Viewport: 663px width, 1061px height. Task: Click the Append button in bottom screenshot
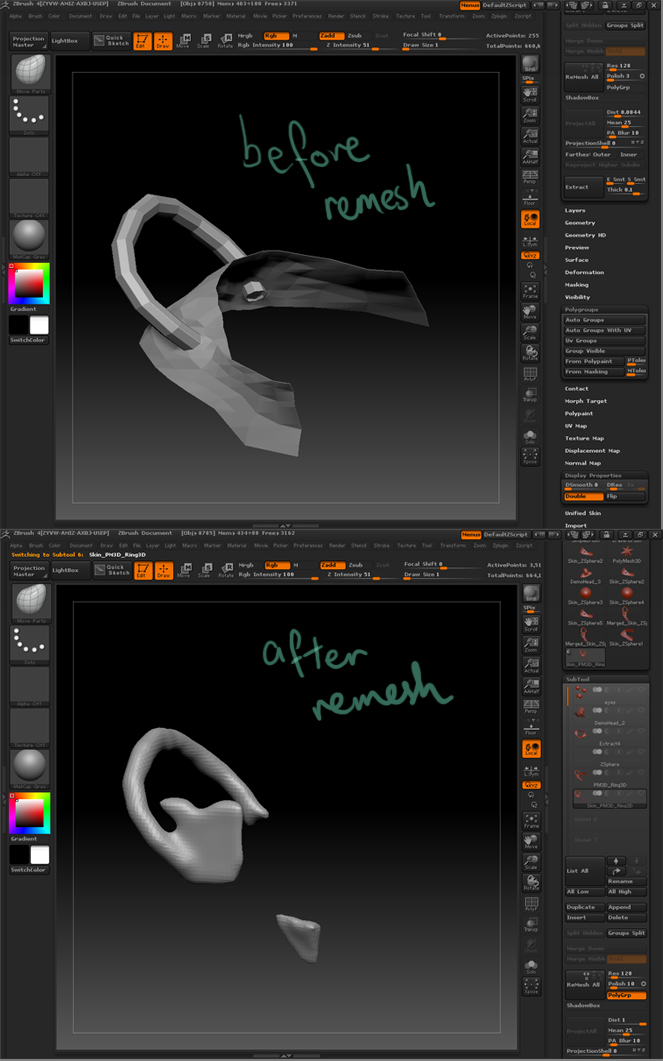pos(626,907)
